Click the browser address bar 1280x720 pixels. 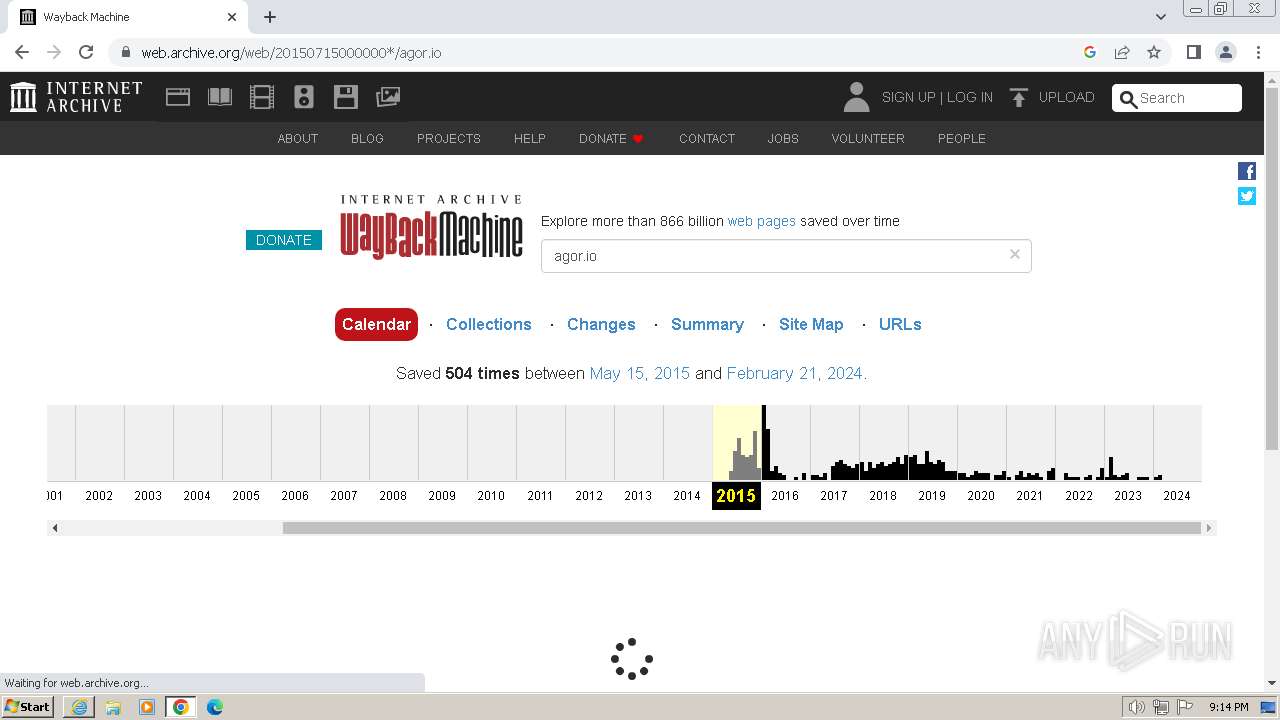coord(590,52)
